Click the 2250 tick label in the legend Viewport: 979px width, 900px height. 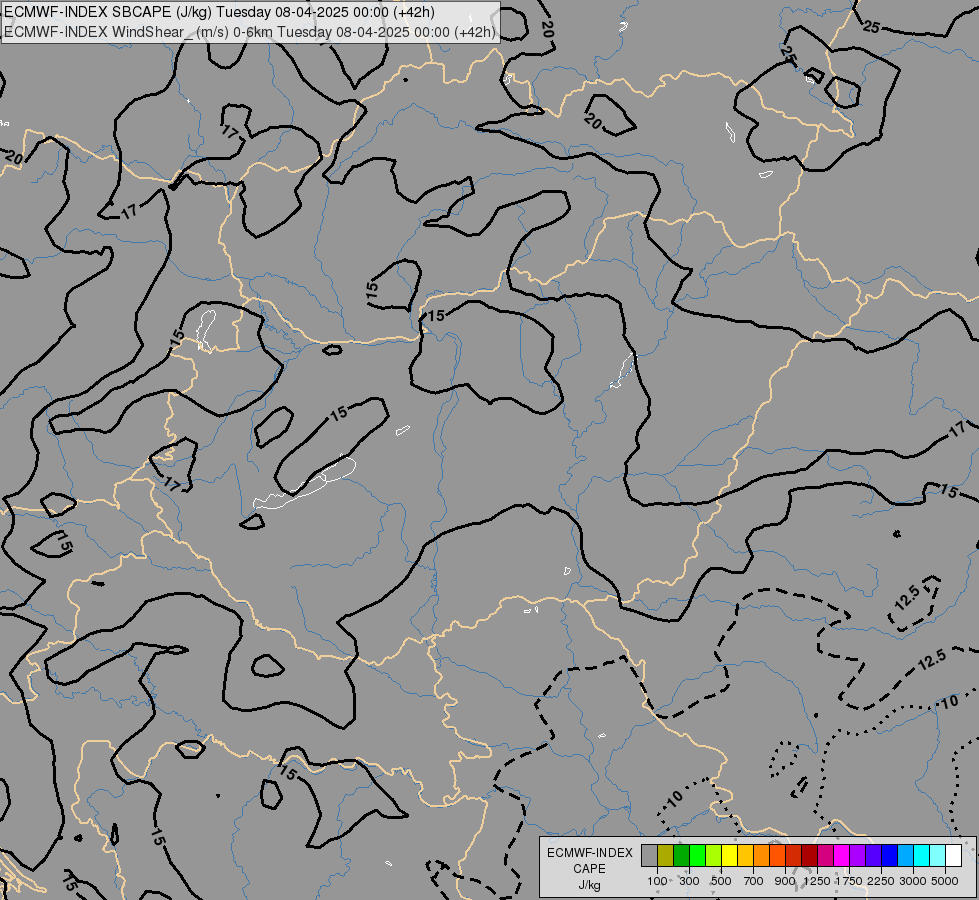pos(881,881)
